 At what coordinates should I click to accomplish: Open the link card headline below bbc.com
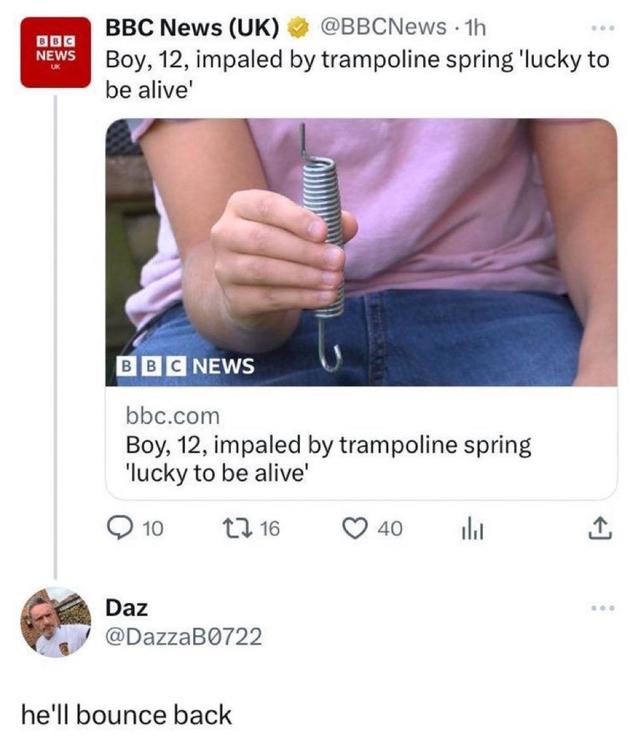328,457
